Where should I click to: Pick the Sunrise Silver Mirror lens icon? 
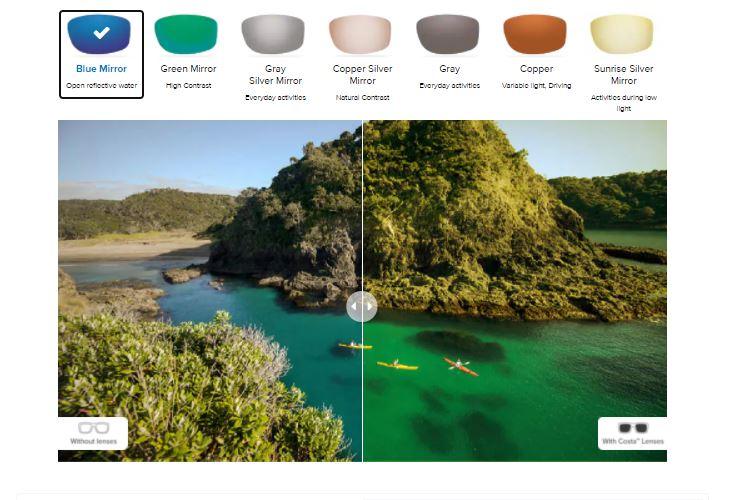(622, 34)
